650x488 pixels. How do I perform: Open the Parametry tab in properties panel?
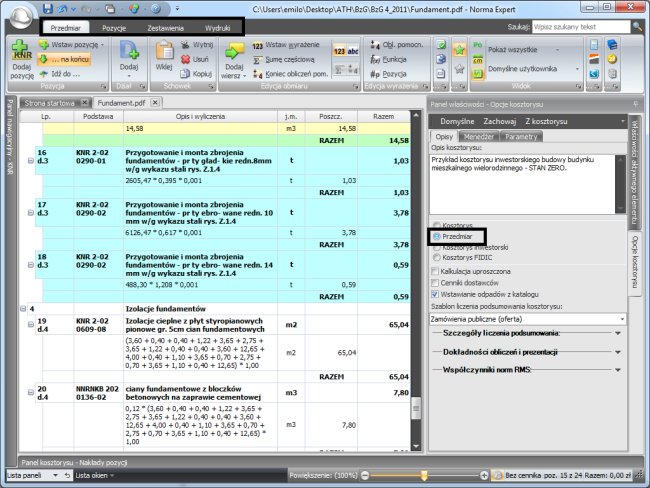coord(521,136)
